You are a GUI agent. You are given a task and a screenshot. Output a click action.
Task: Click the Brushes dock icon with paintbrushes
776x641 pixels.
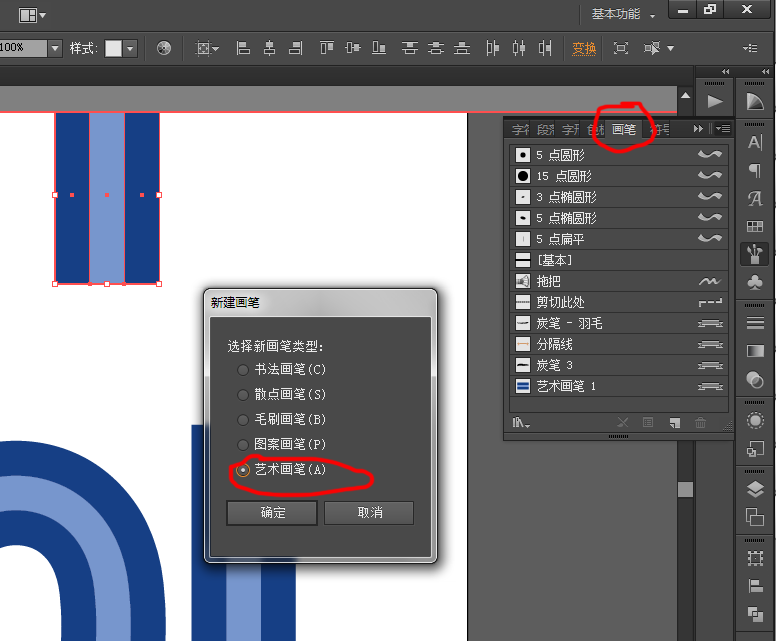(x=755, y=254)
